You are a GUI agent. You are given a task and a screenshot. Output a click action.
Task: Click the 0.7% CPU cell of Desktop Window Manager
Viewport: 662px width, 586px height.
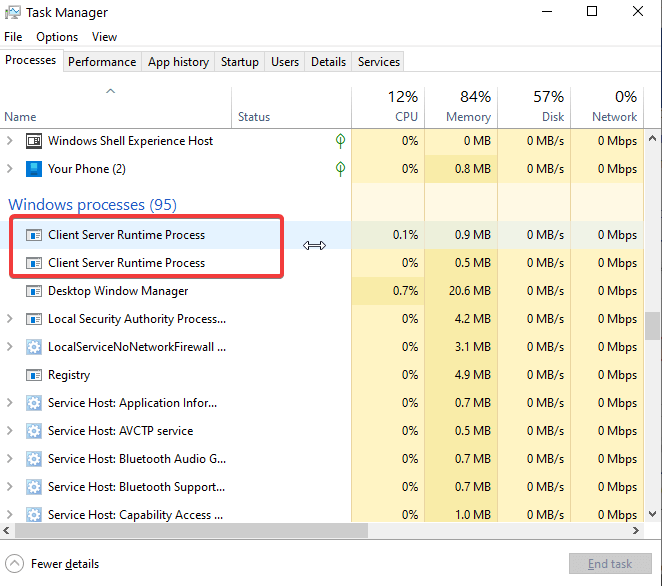(x=388, y=291)
